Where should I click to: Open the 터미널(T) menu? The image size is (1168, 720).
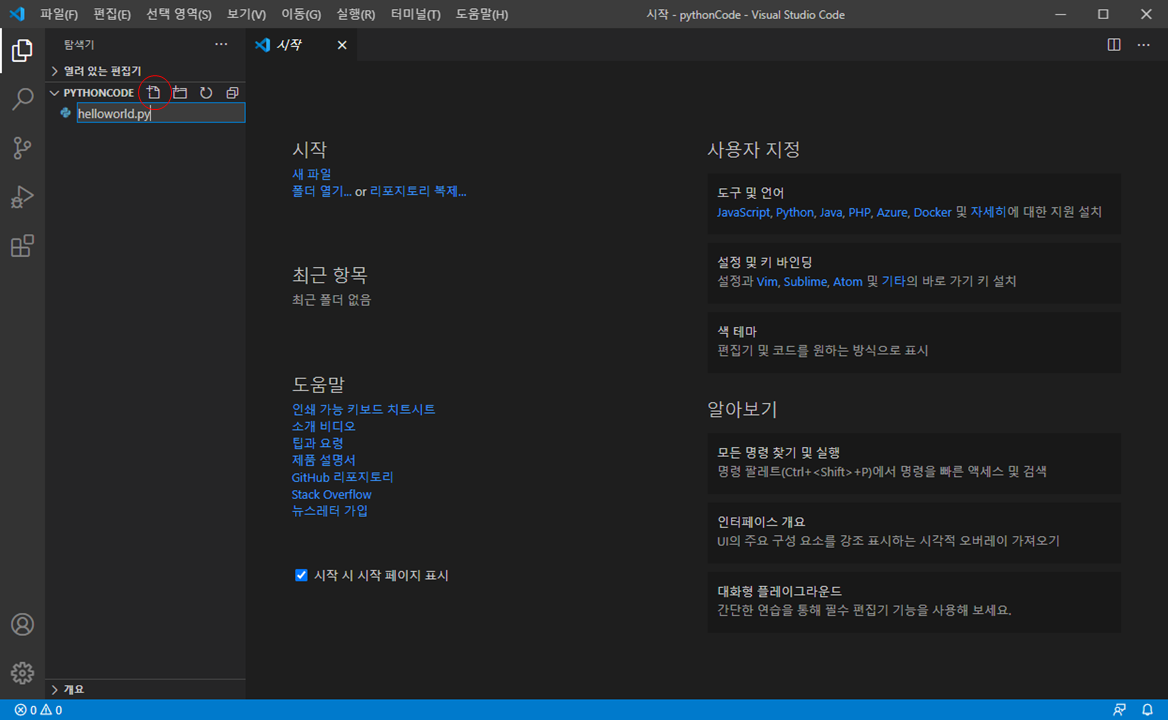click(416, 14)
